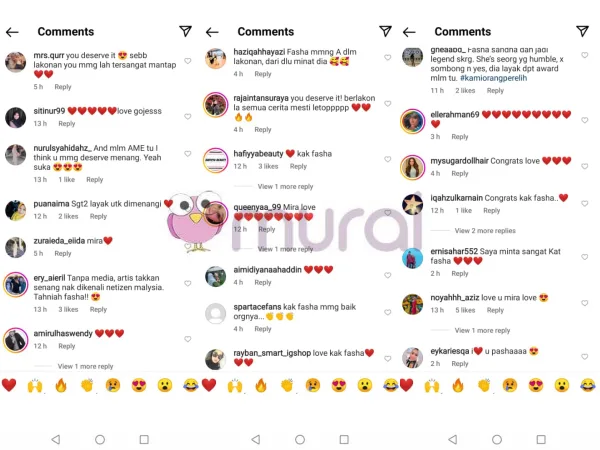
Task: Like rajaintansuraya's comment with heart
Action: click(388, 104)
